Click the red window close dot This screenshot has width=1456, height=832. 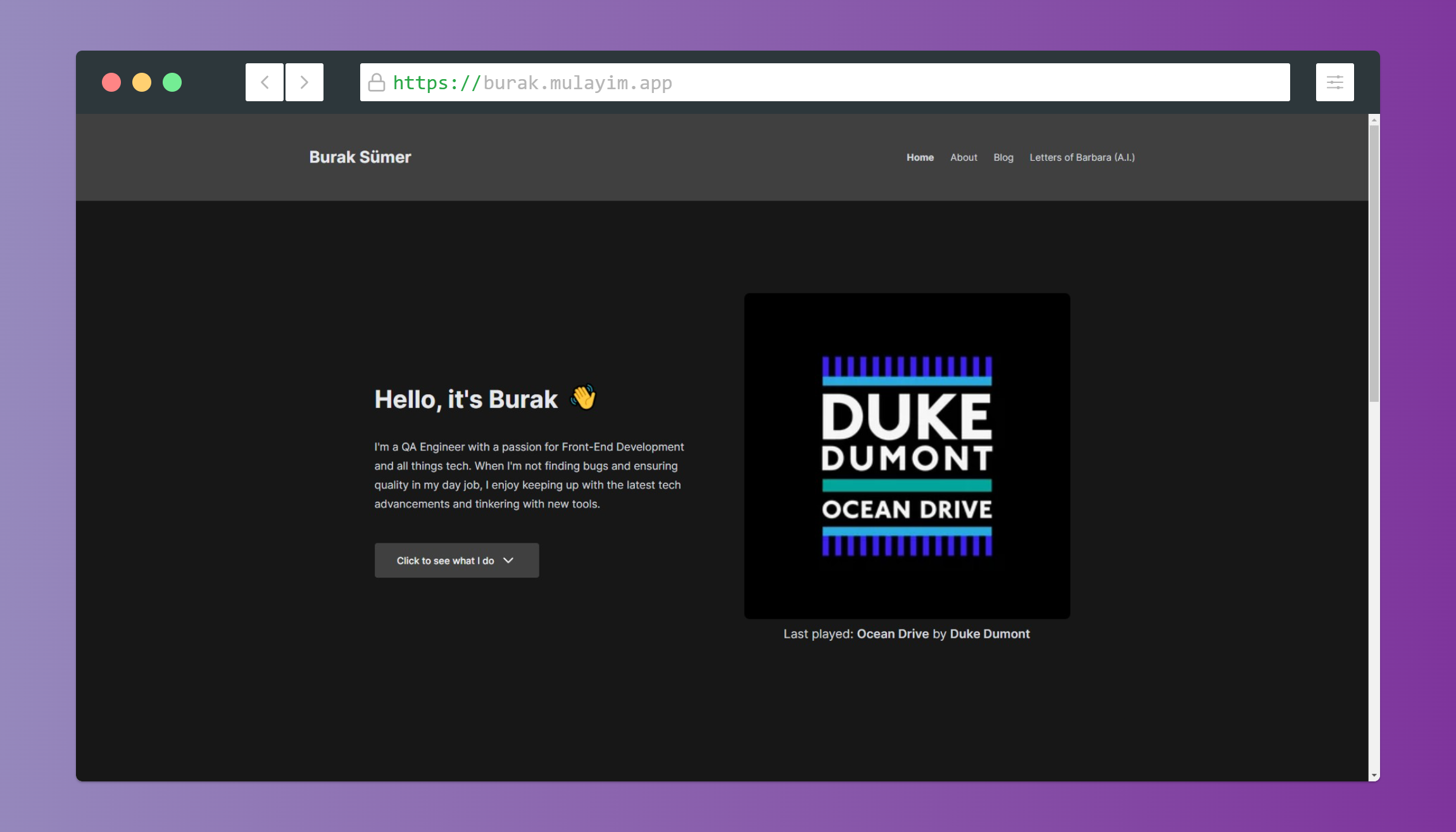111,82
